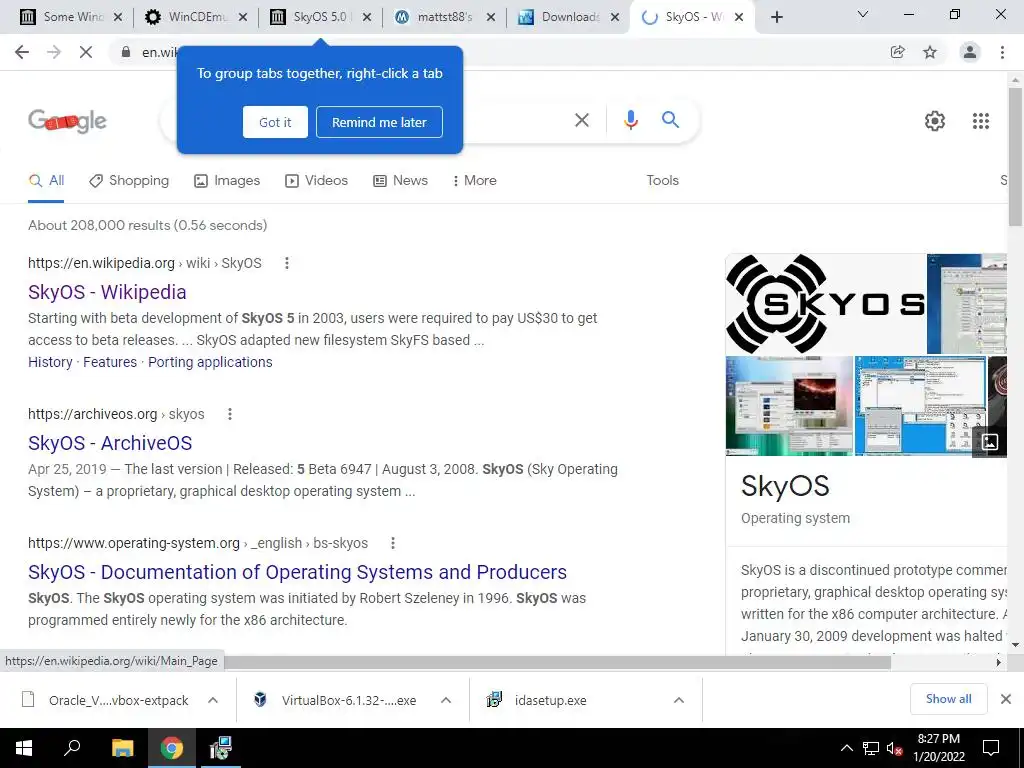The image size is (1024, 768).
Task: Open SkyOS Documentation of Operating Systems result
Action: click(x=297, y=572)
